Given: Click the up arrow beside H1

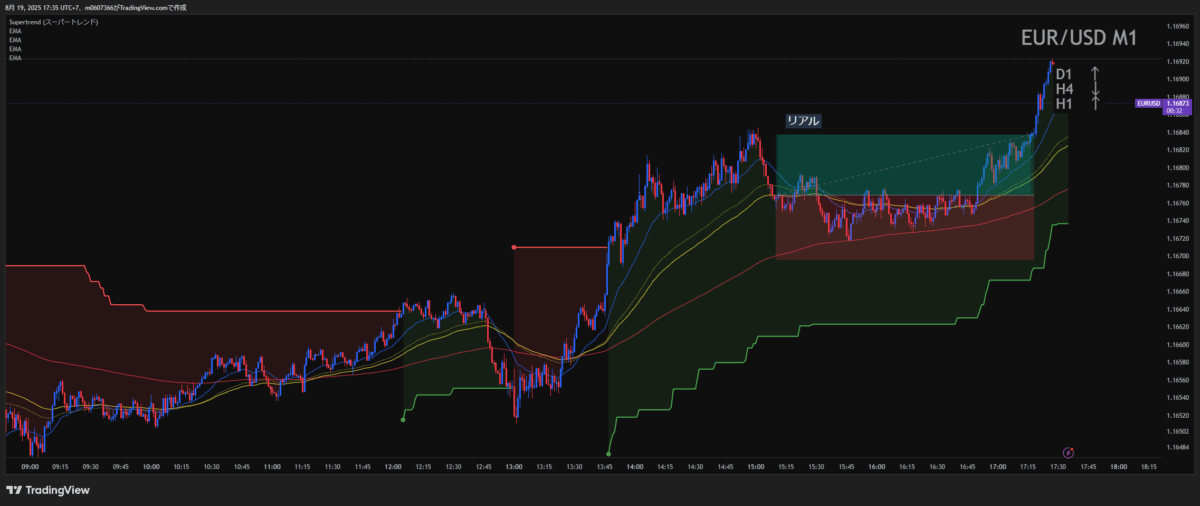Looking at the screenshot, I should click(1095, 104).
